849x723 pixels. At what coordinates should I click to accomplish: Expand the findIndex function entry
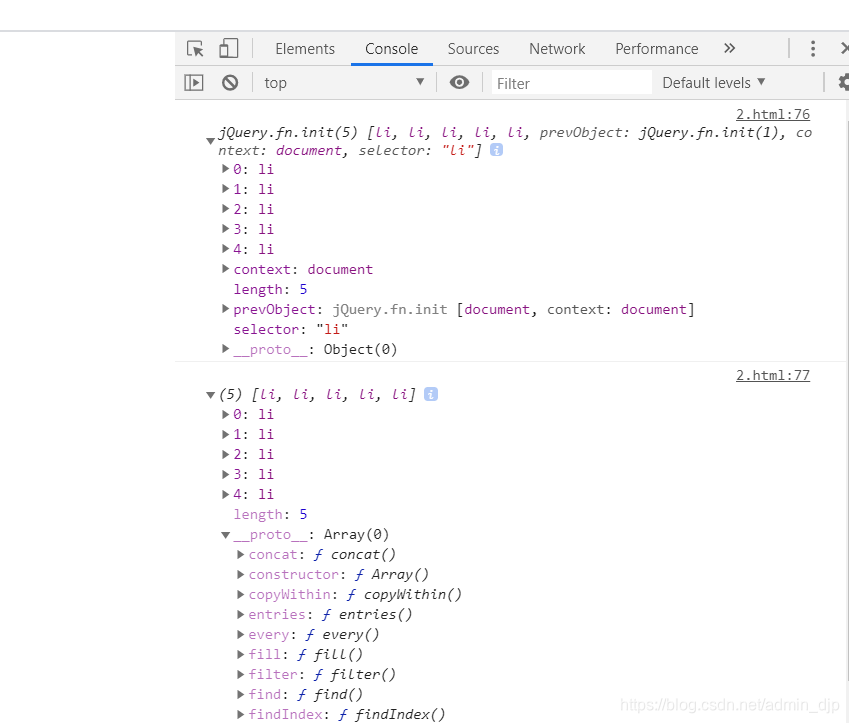tap(240, 714)
